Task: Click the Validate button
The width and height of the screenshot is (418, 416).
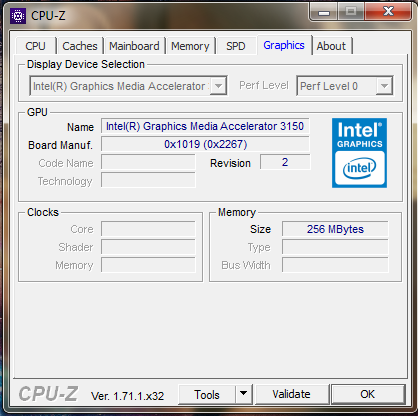Action: [x=292, y=395]
